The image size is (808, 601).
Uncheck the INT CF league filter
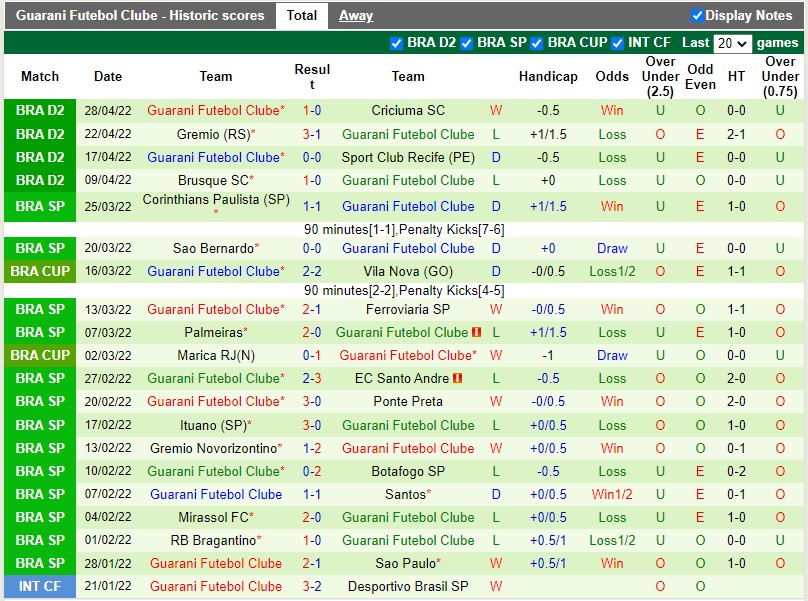(617, 43)
